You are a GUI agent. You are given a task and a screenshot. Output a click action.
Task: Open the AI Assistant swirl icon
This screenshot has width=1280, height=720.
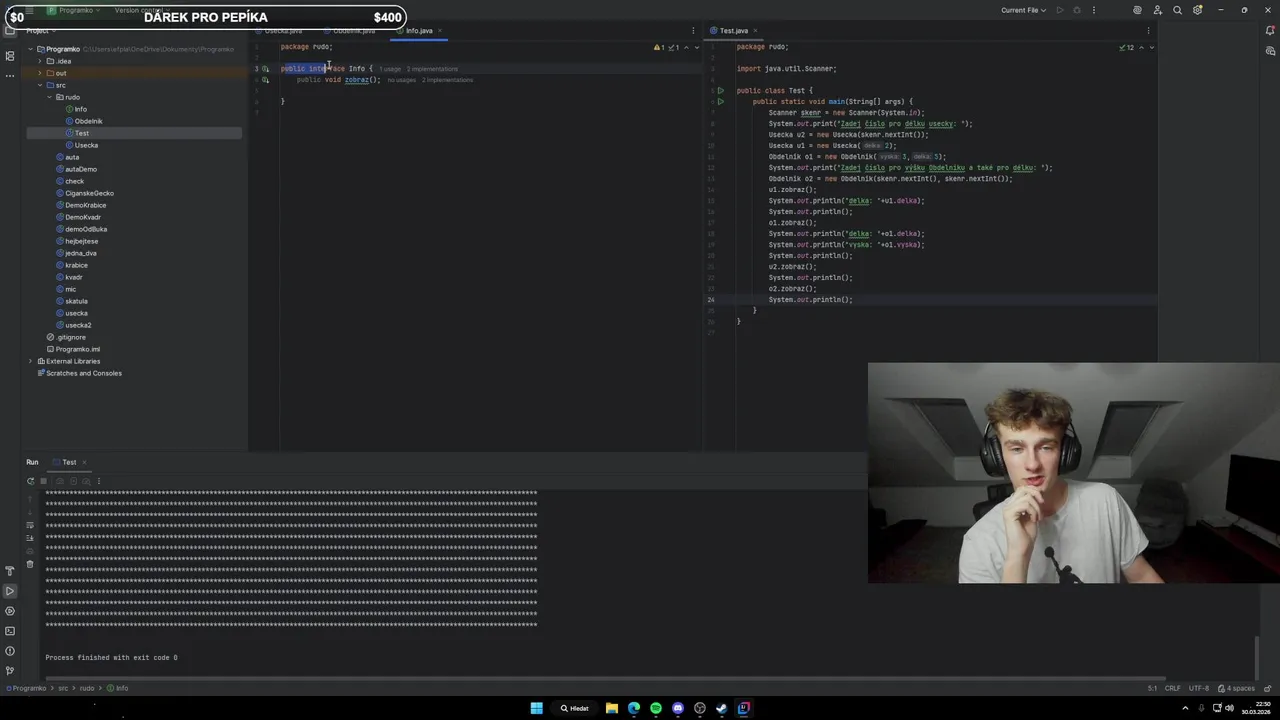pyautogui.click(x=1137, y=10)
